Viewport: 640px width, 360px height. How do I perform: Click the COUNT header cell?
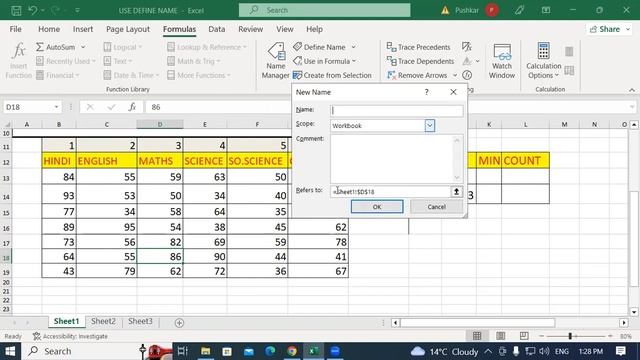(x=525, y=160)
